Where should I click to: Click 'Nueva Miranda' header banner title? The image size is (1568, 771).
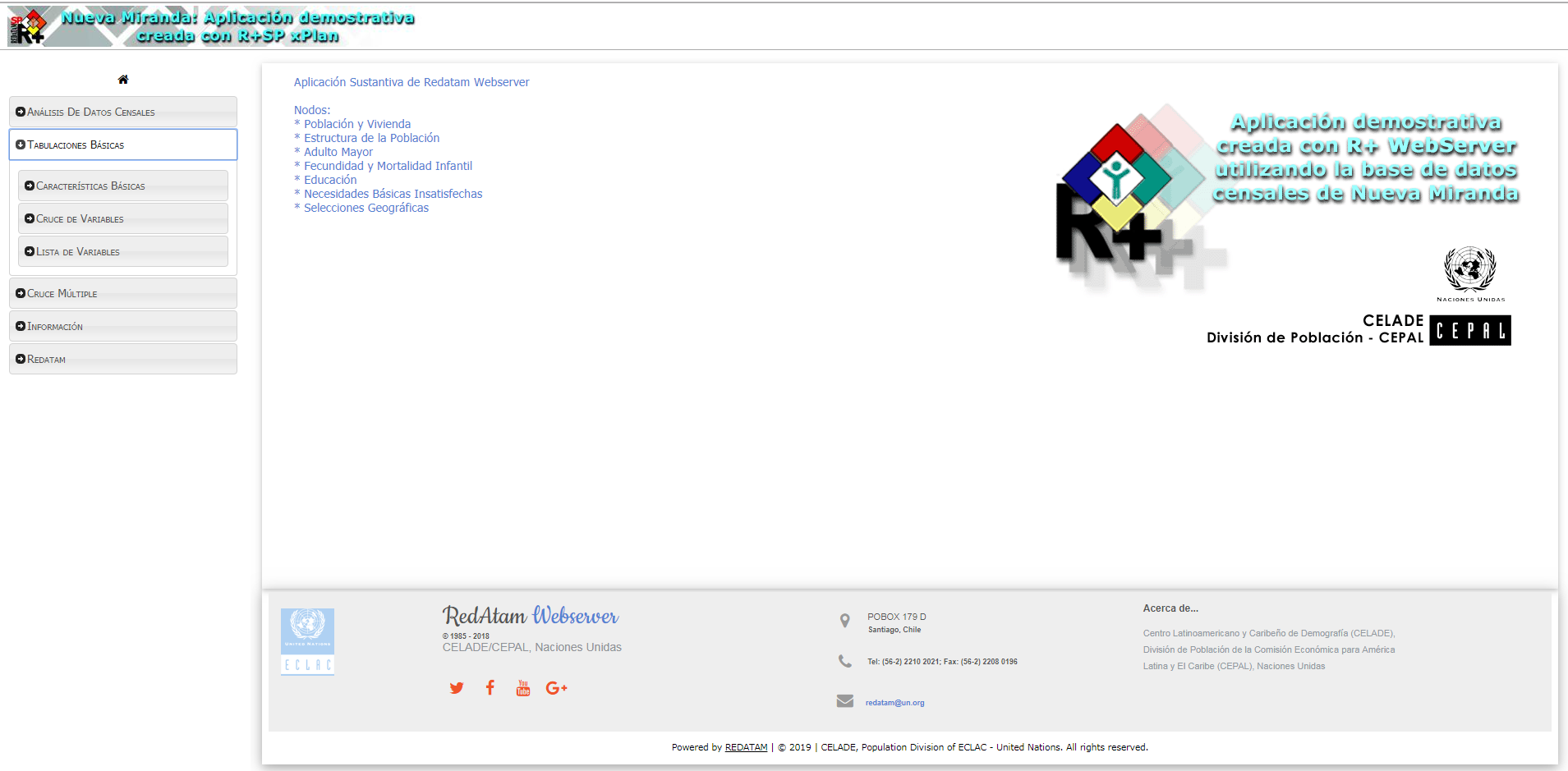[x=237, y=26]
